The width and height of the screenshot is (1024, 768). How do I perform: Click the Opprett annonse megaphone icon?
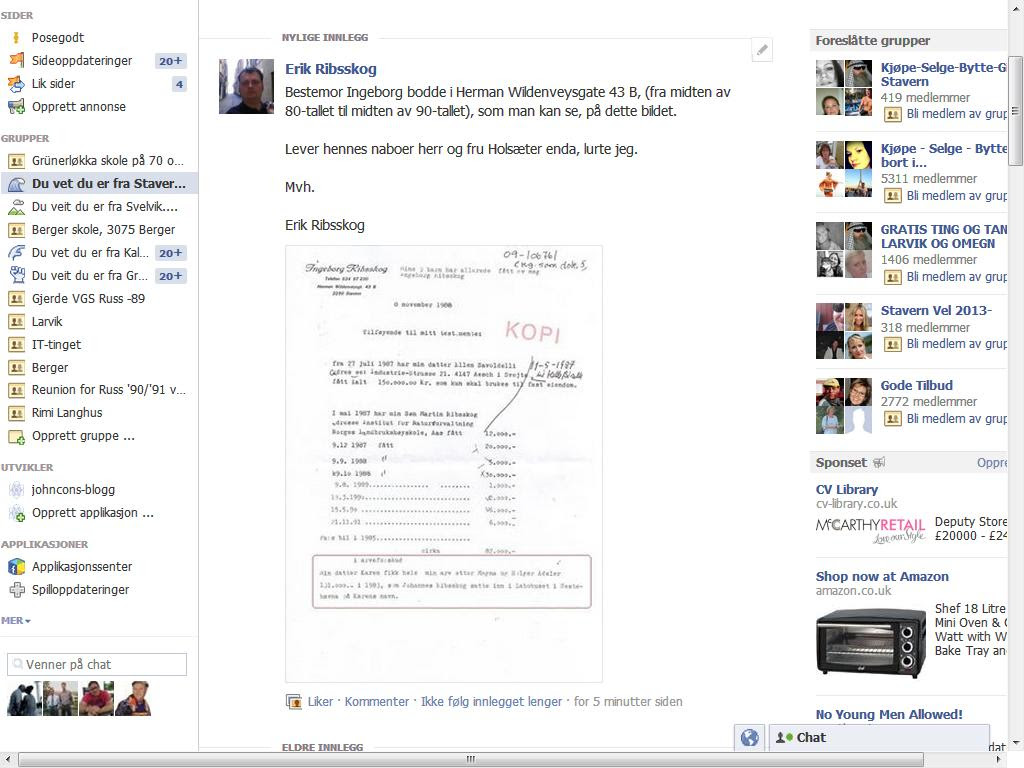coord(16,106)
